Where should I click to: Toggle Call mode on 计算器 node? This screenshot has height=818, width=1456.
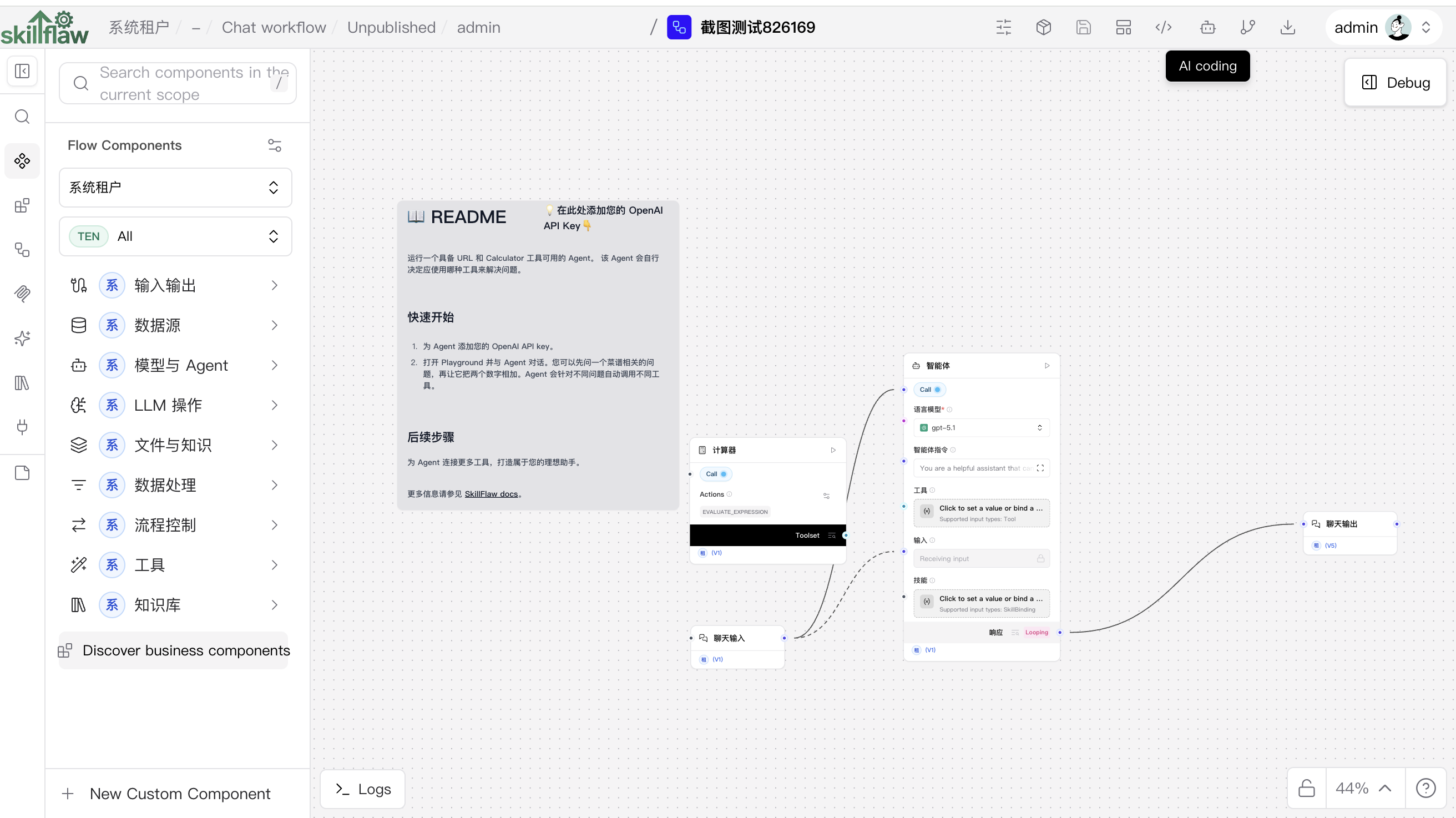pos(716,474)
